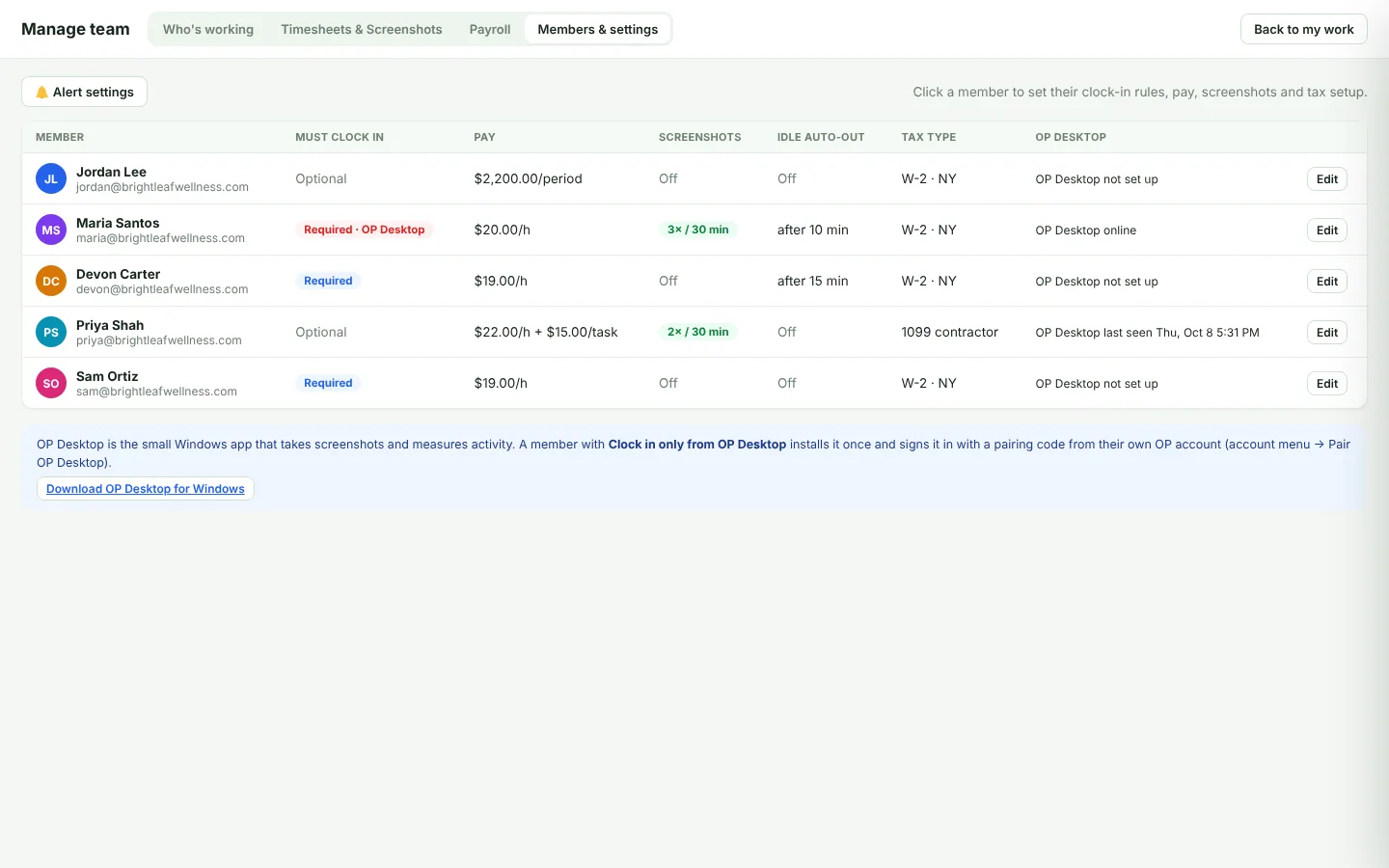
Task: Click Devon Carter's Required badge
Action: point(328,281)
